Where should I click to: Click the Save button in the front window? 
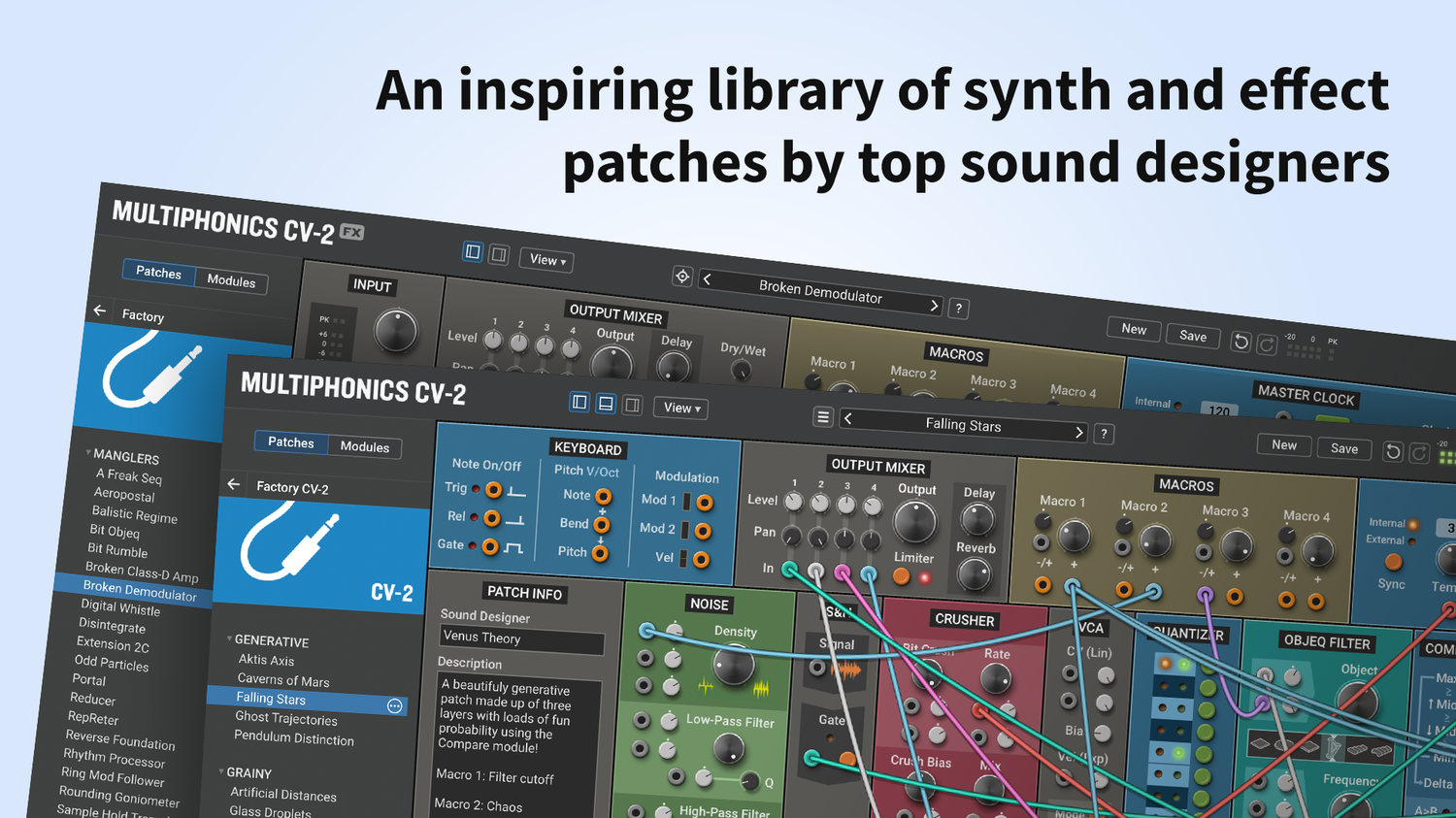click(1343, 448)
